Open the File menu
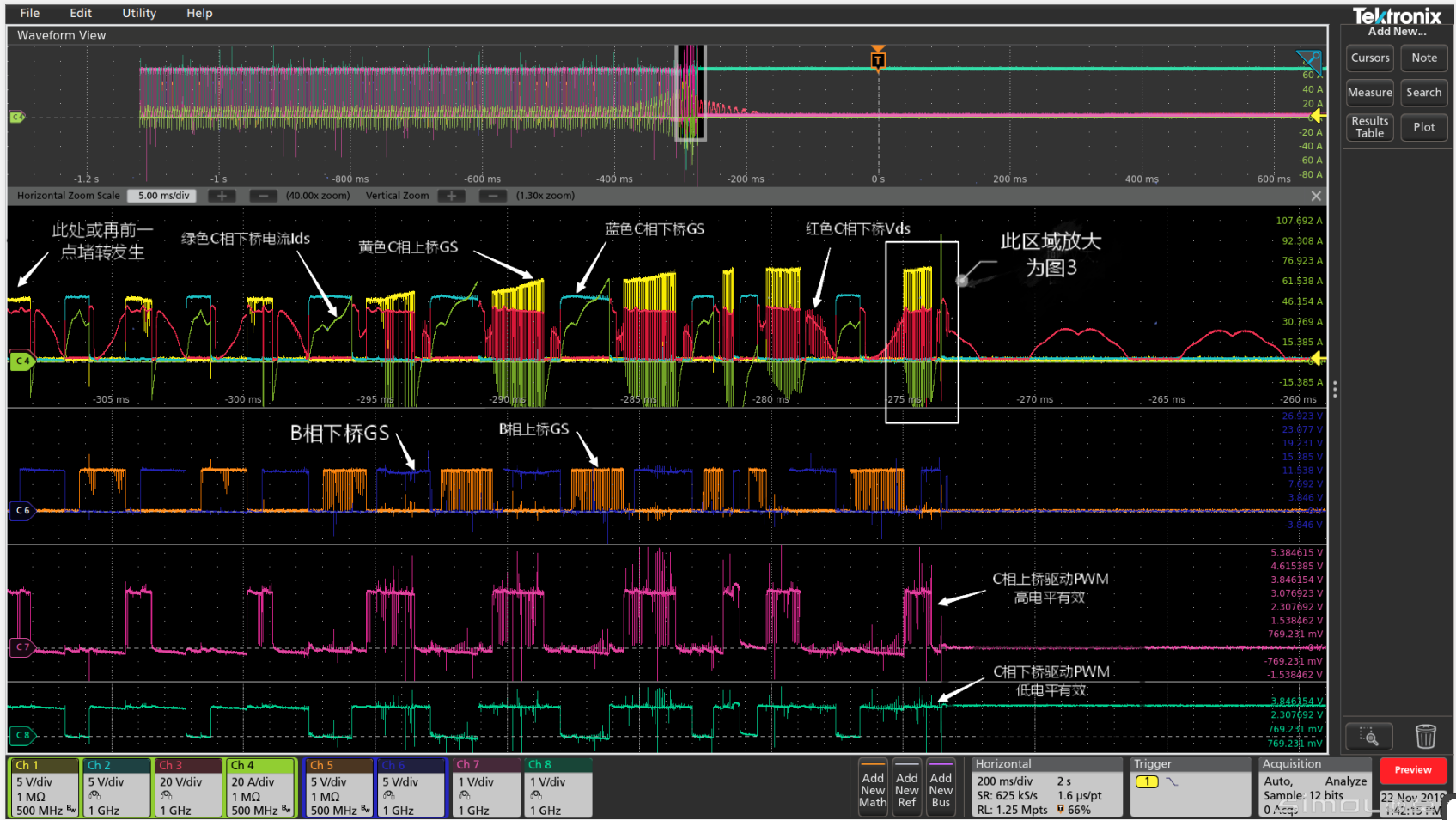 [30, 13]
